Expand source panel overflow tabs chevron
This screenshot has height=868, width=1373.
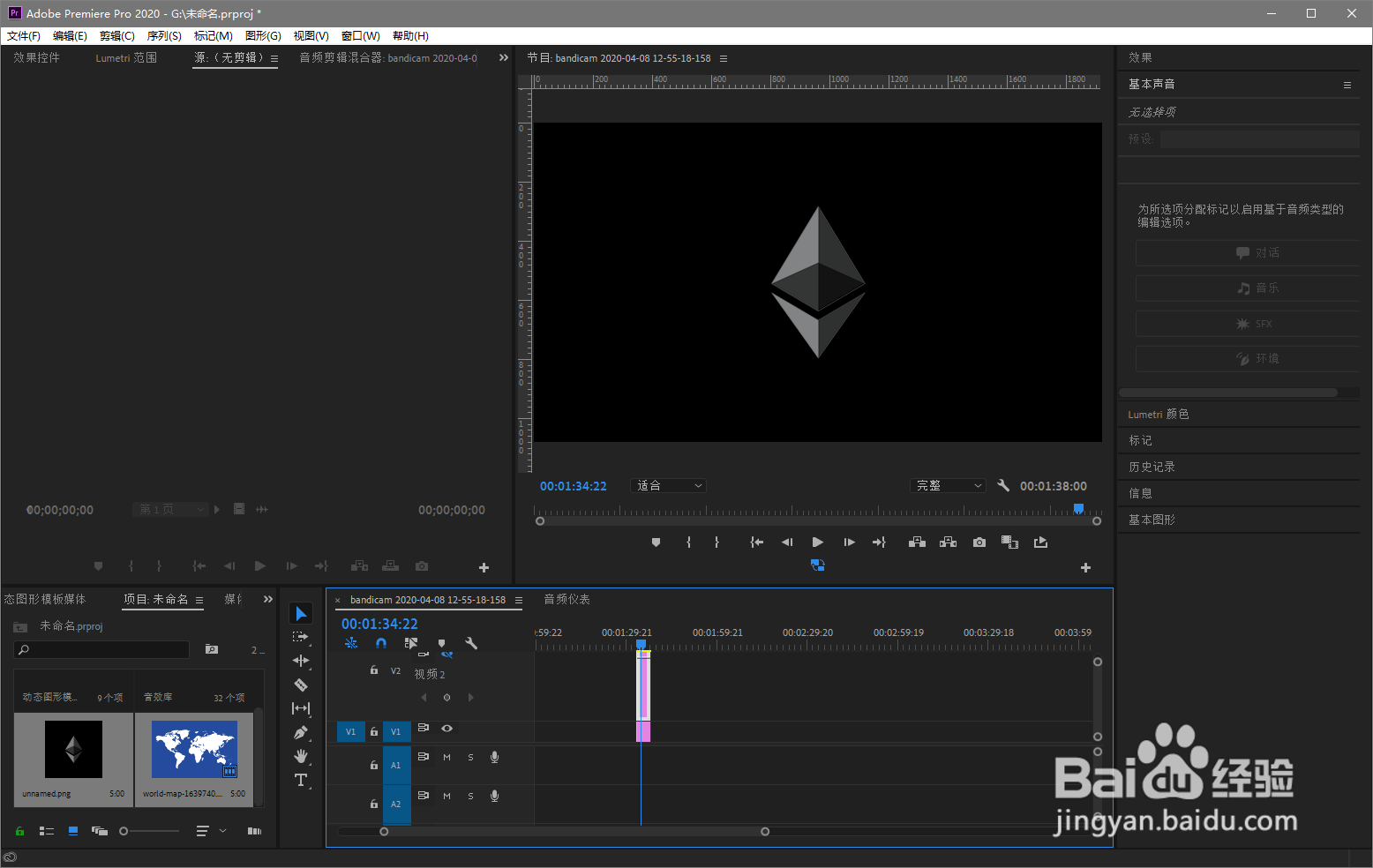point(504,57)
